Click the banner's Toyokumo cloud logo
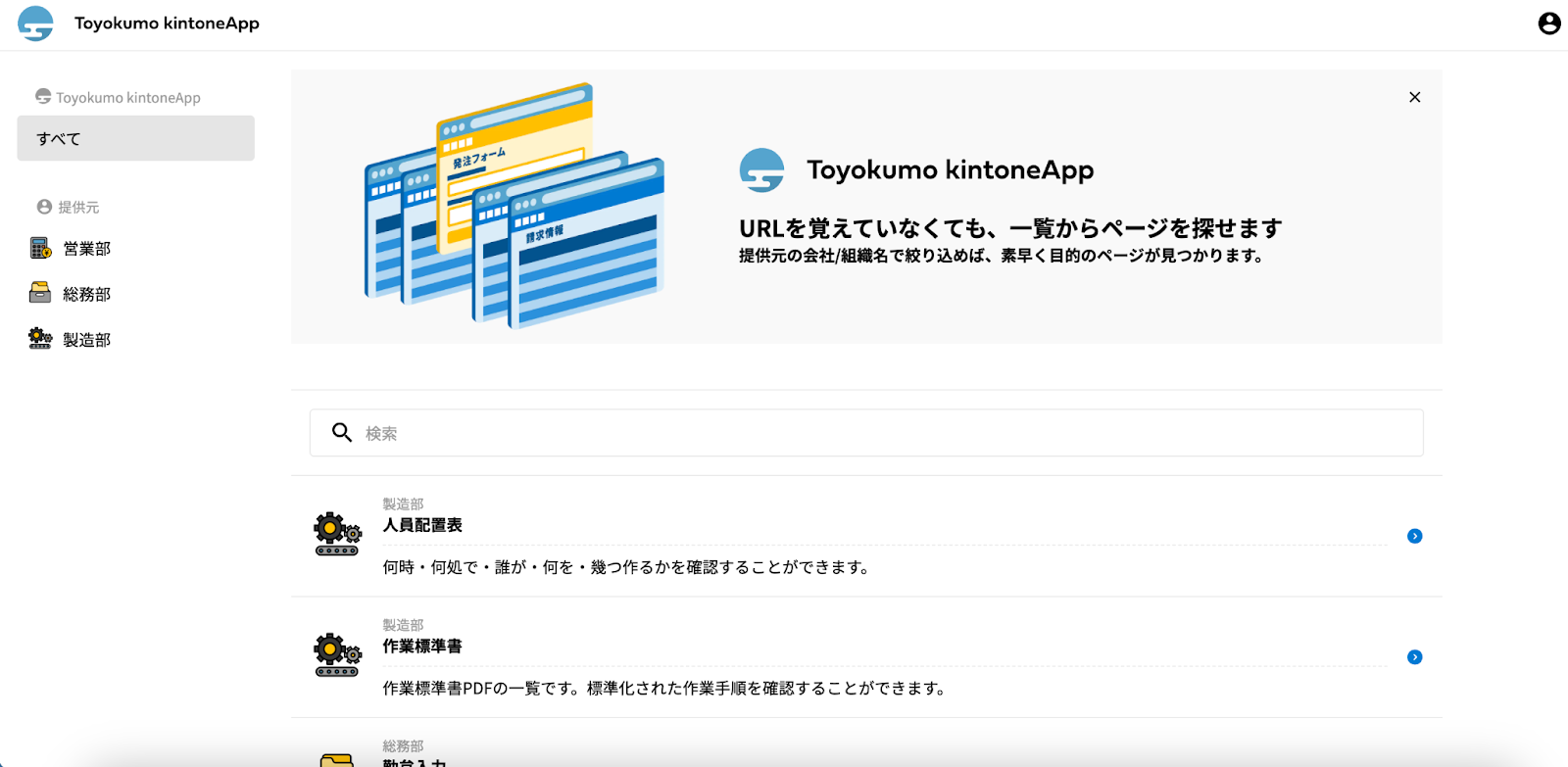The image size is (1568, 767). 761,170
